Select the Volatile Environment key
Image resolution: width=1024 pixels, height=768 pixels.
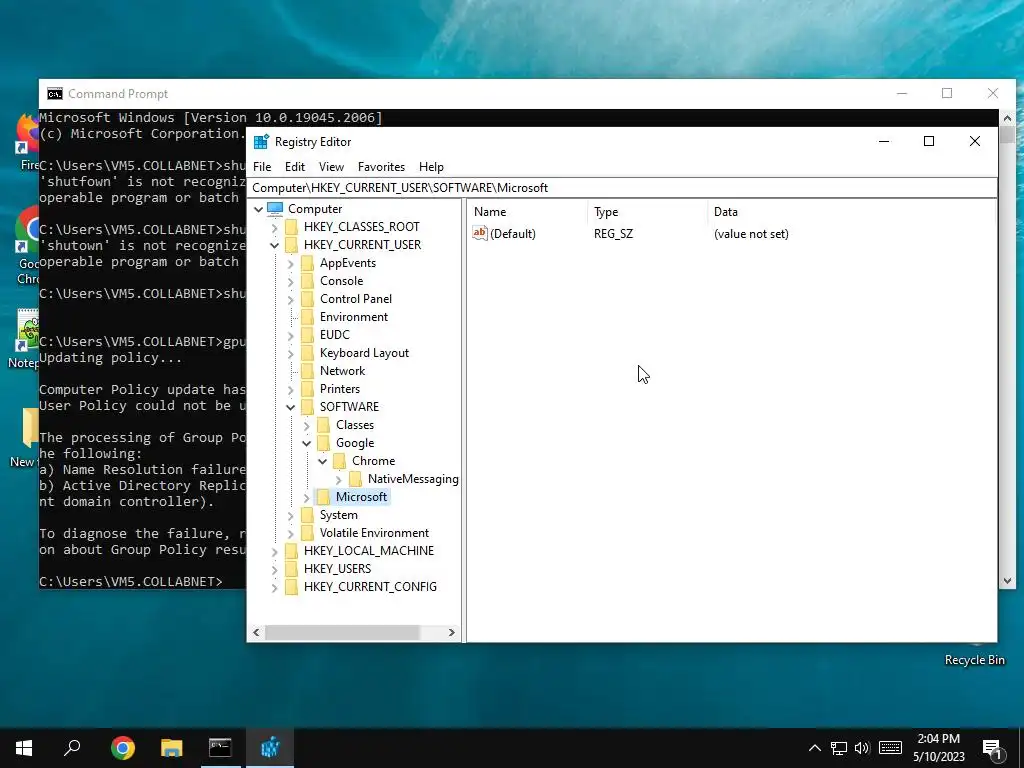[374, 533]
